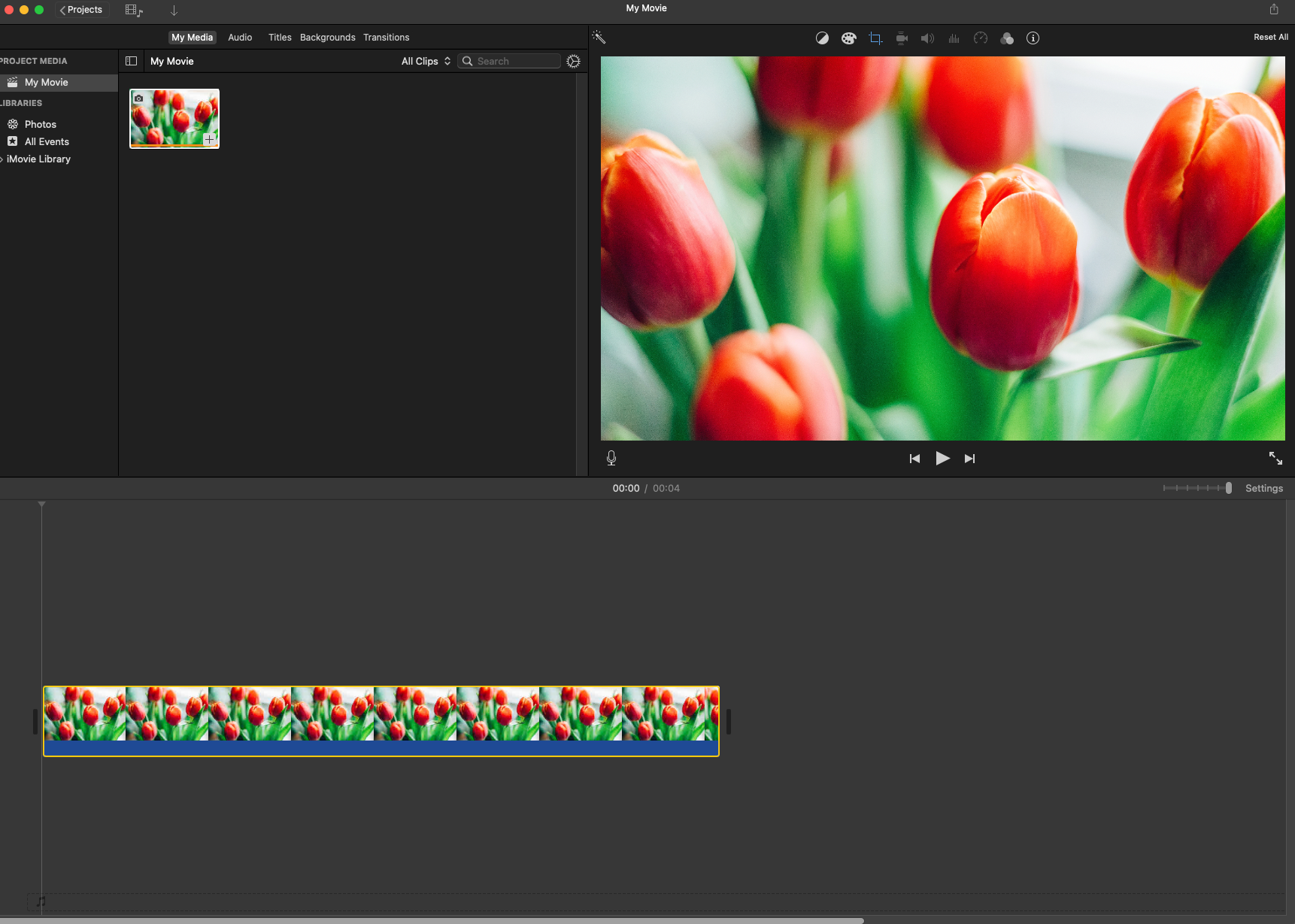Click the horizontal timeline scrollbar
Screen dimensions: 1295x924
(432, 920)
